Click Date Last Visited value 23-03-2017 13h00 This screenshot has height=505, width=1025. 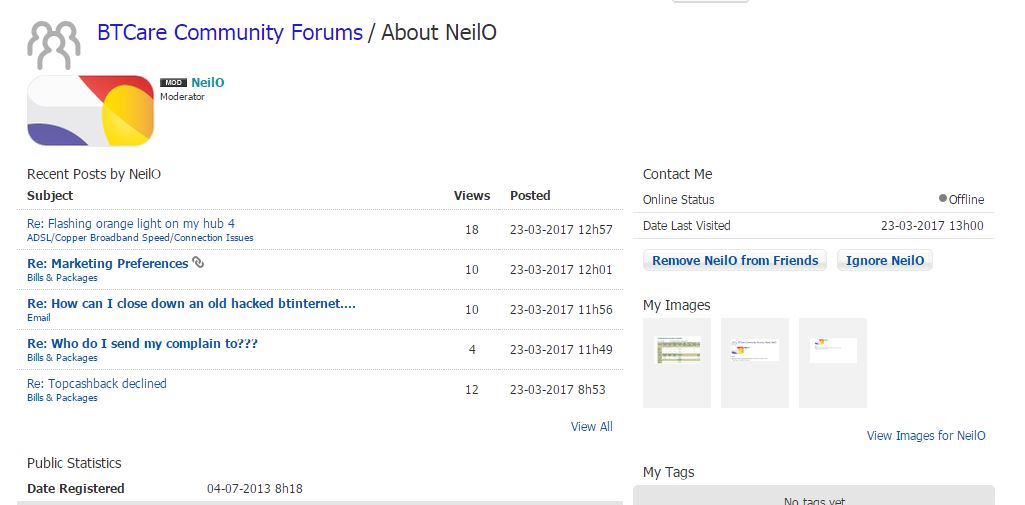(932, 225)
